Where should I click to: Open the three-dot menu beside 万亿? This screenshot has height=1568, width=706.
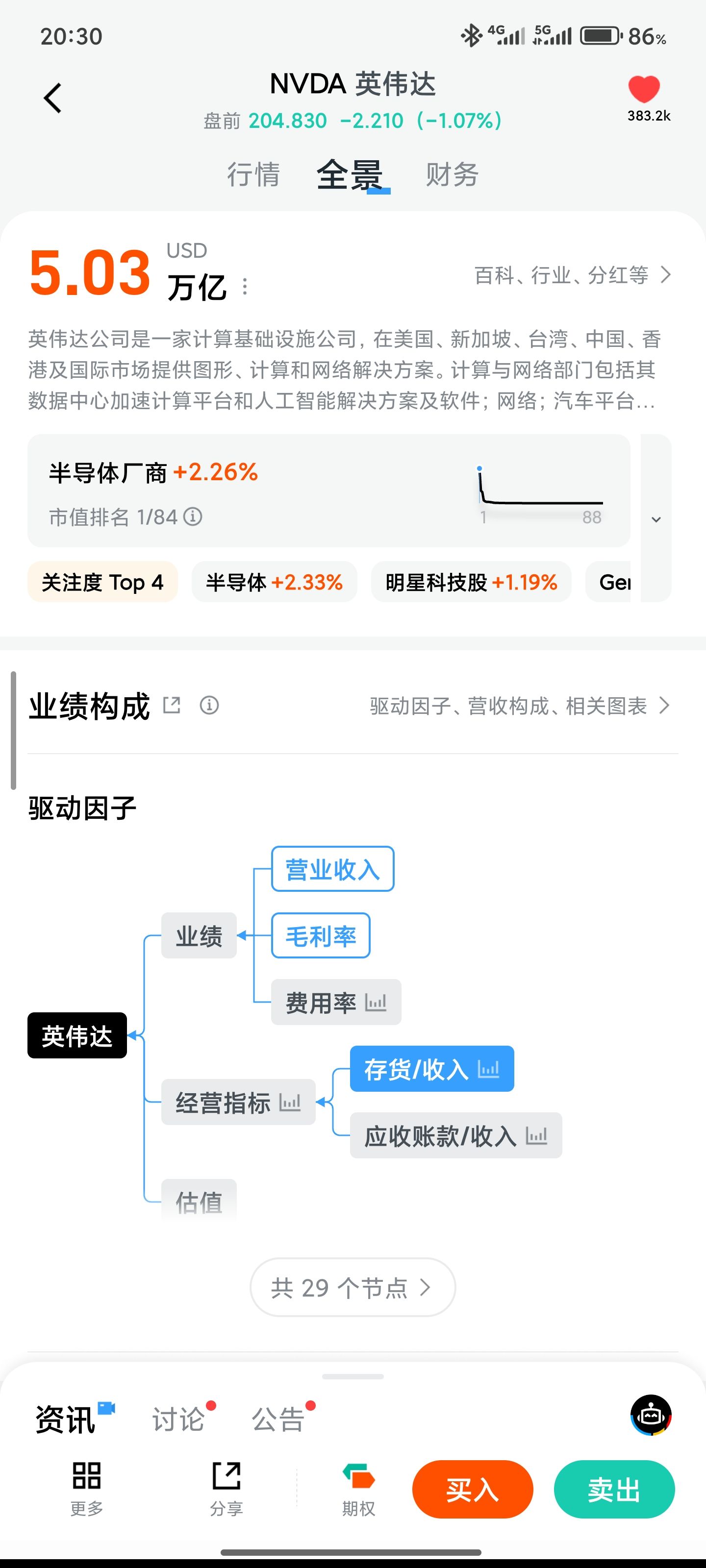click(x=245, y=286)
